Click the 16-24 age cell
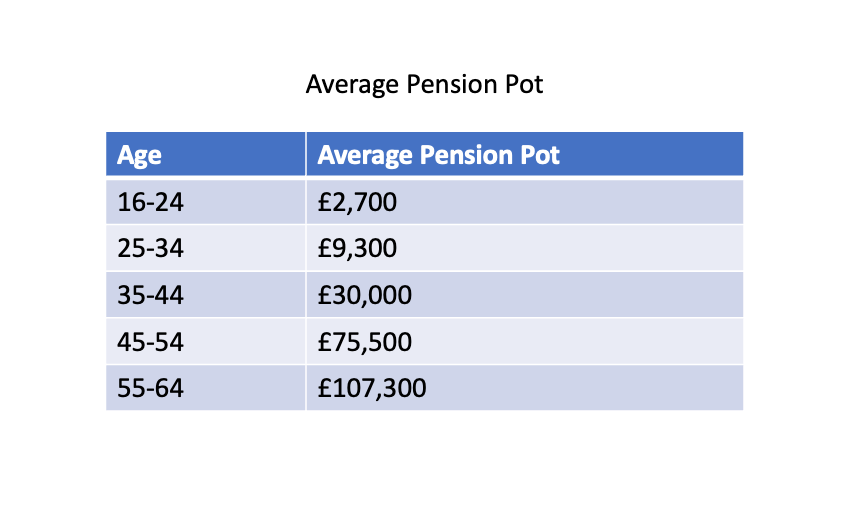This screenshot has width=845, height=506. point(206,202)
